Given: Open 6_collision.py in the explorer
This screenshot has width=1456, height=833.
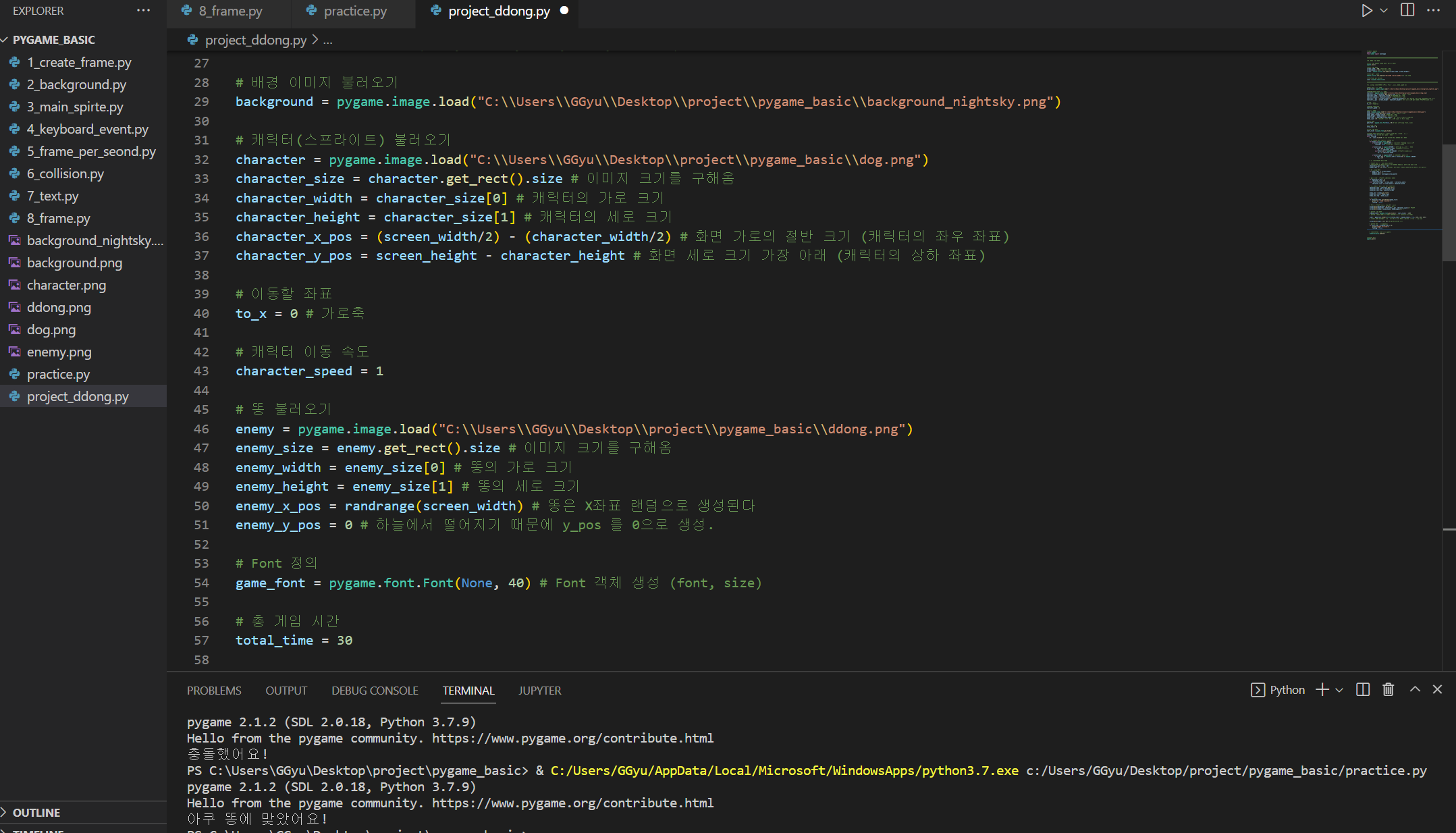Looking at the screenshot, I should (65, 173).
